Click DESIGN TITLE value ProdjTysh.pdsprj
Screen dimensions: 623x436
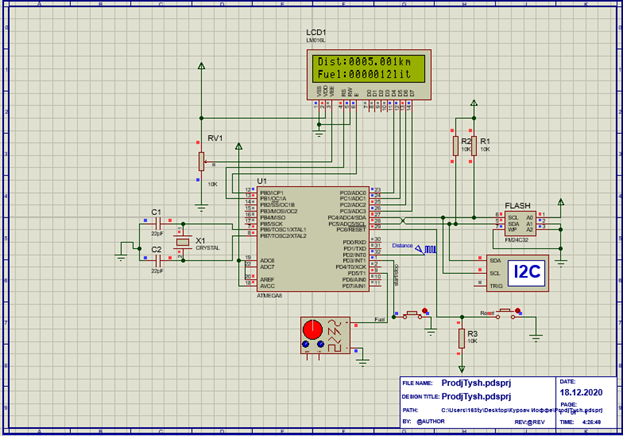tap(476, 396)
